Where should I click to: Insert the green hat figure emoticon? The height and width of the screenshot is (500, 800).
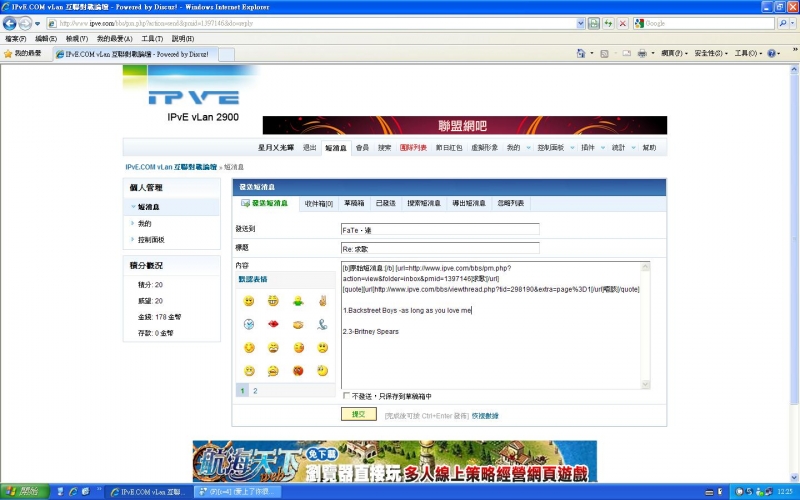[x=298, y=301]
